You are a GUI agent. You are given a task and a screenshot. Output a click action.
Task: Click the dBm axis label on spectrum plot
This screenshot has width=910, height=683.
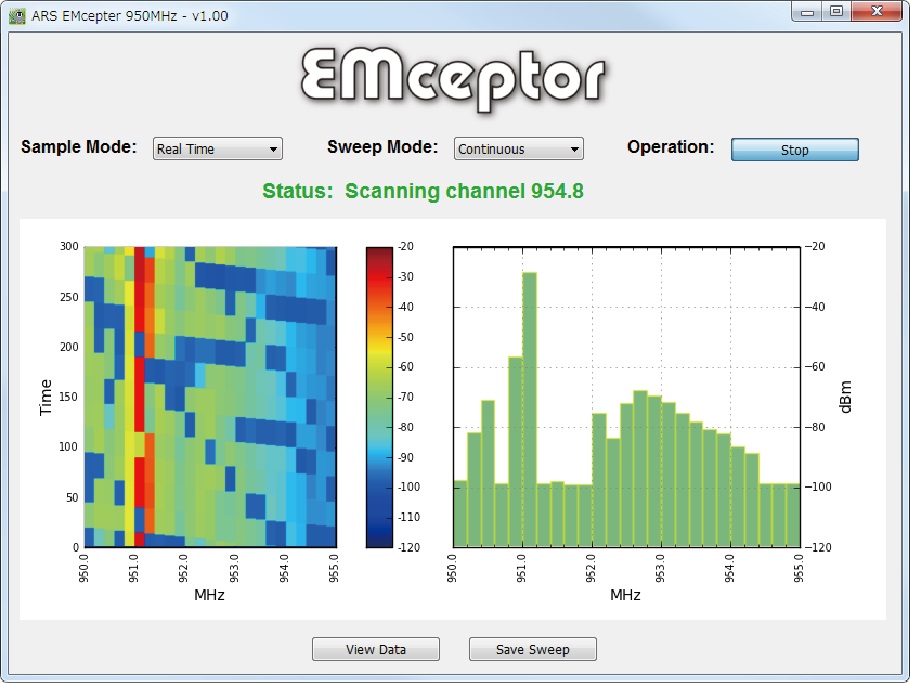click(846, 397)
